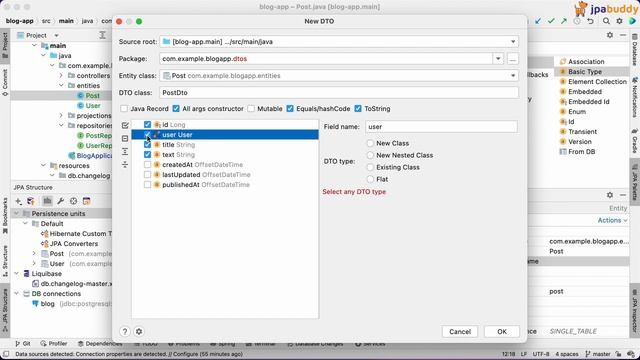Click the undo arrow icon in top toolbar

[x=590, y=21]
